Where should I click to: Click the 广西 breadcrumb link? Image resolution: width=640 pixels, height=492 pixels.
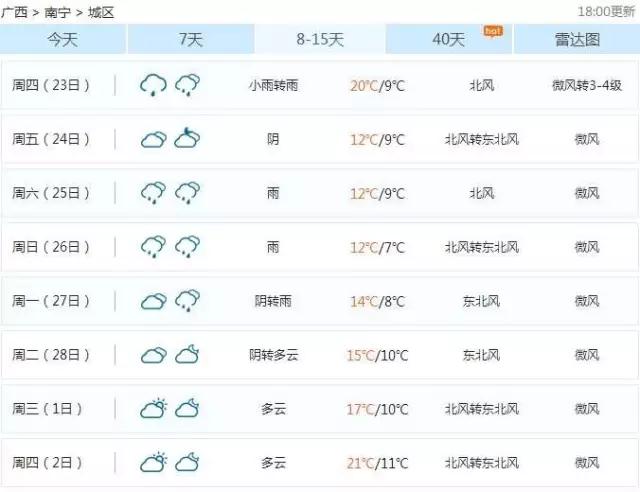click(14, 12)
